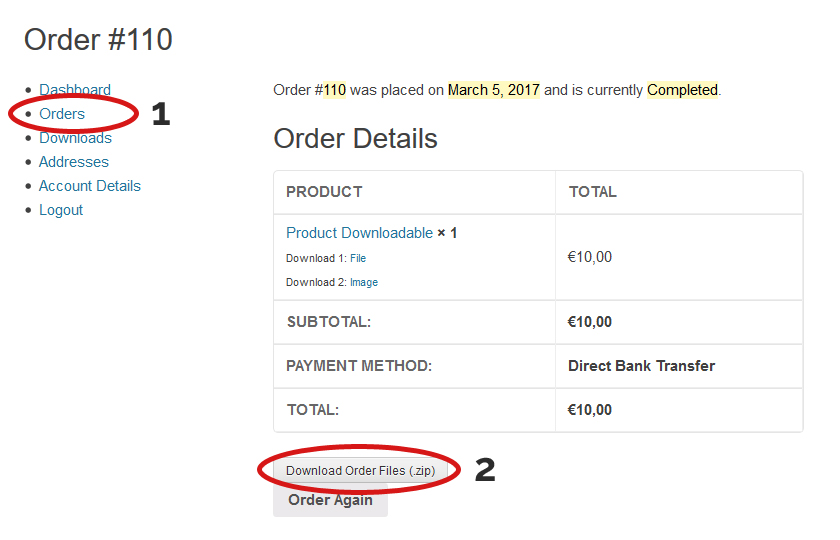Click the TOTAL column header
840x540 pixels.
click(593, 192)
